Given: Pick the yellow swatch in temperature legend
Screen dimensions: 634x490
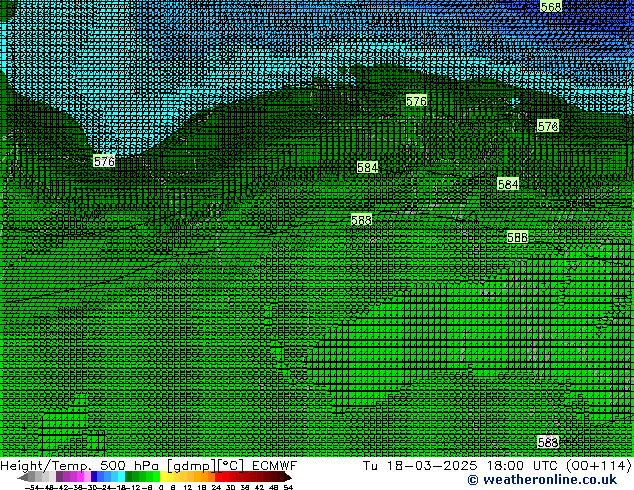Looking at the screenshot, I should [163, 477].
